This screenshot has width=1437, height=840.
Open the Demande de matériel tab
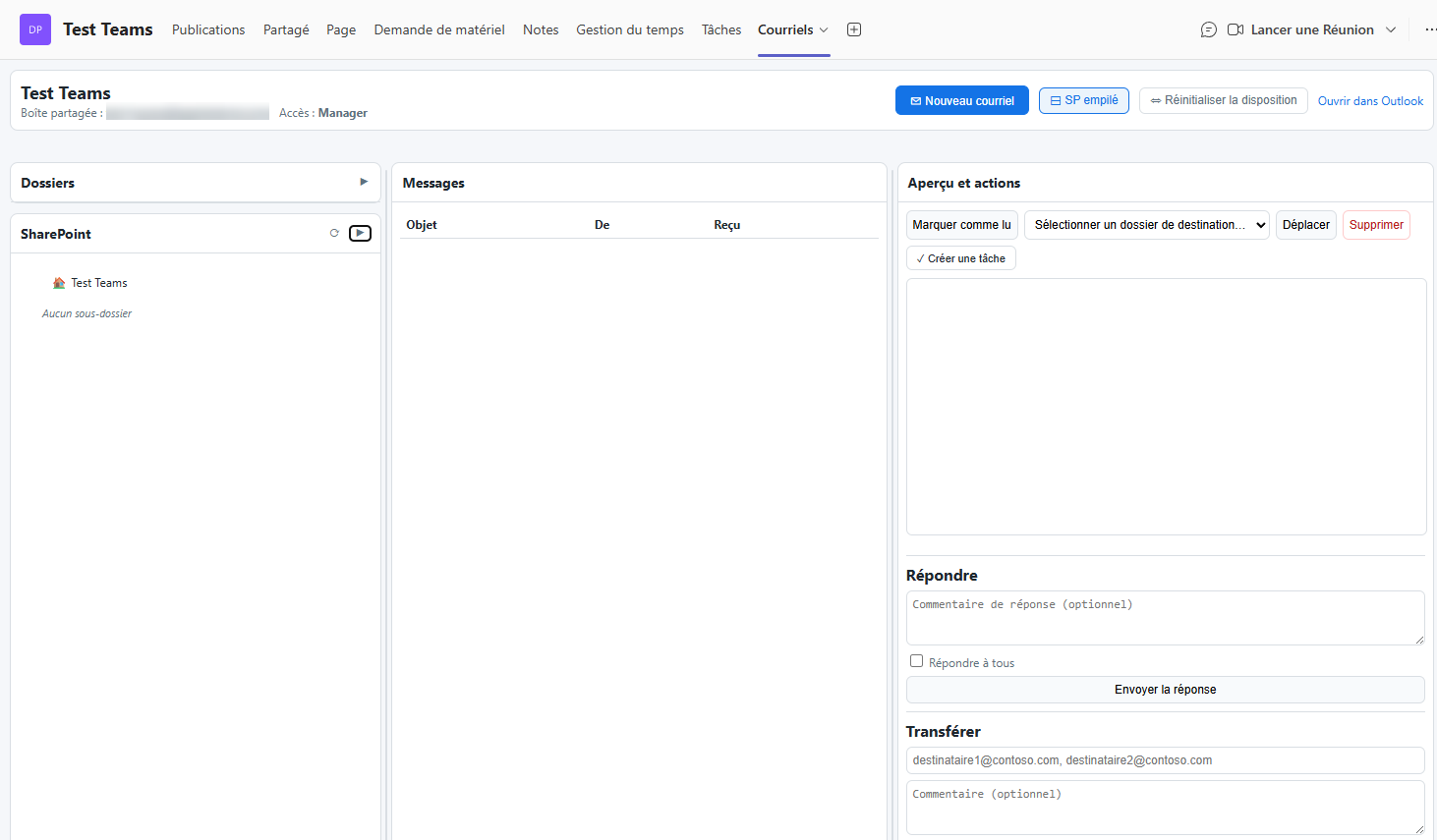tap(439, 29)
